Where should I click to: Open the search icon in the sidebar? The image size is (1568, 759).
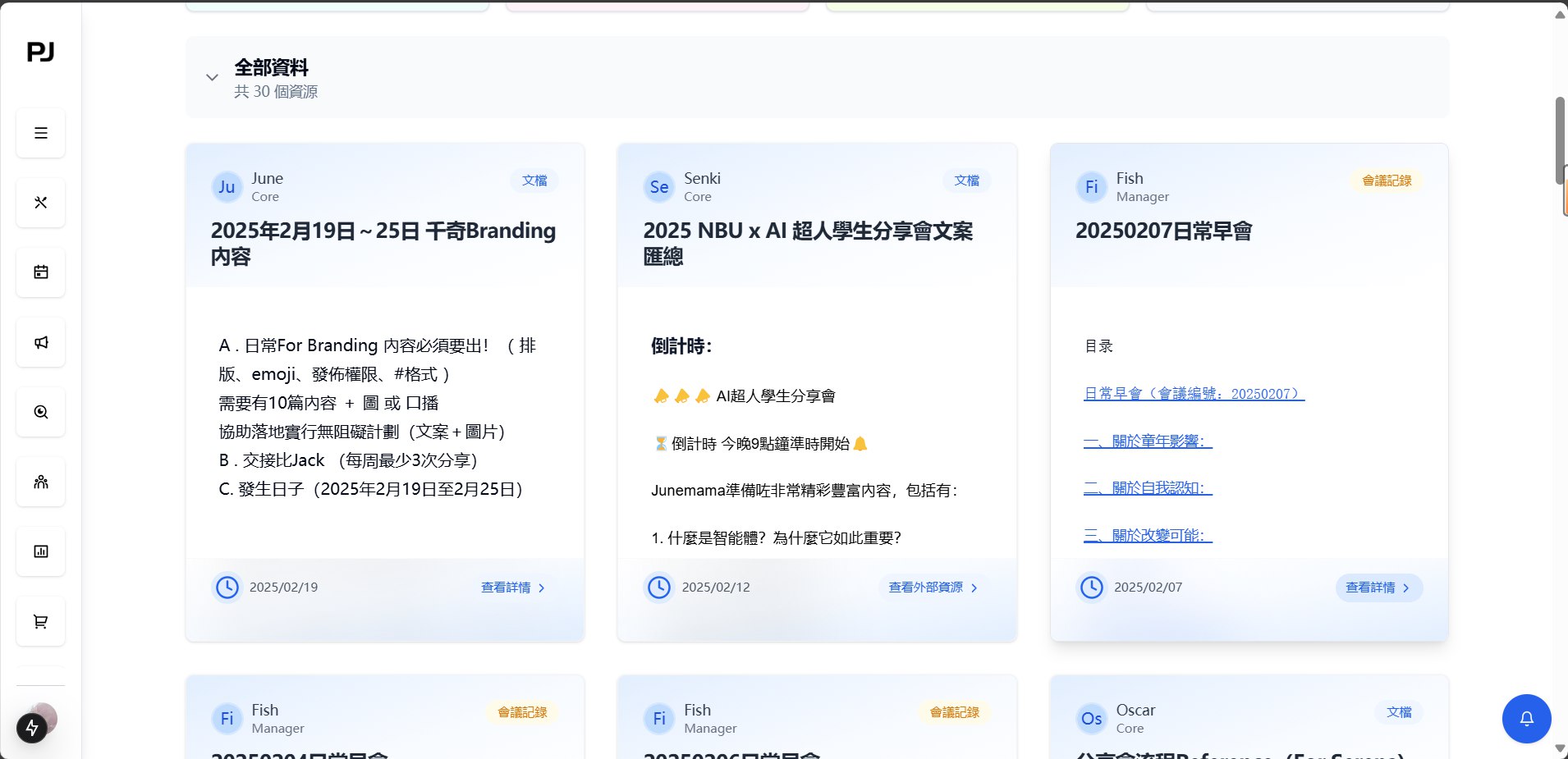39,412
